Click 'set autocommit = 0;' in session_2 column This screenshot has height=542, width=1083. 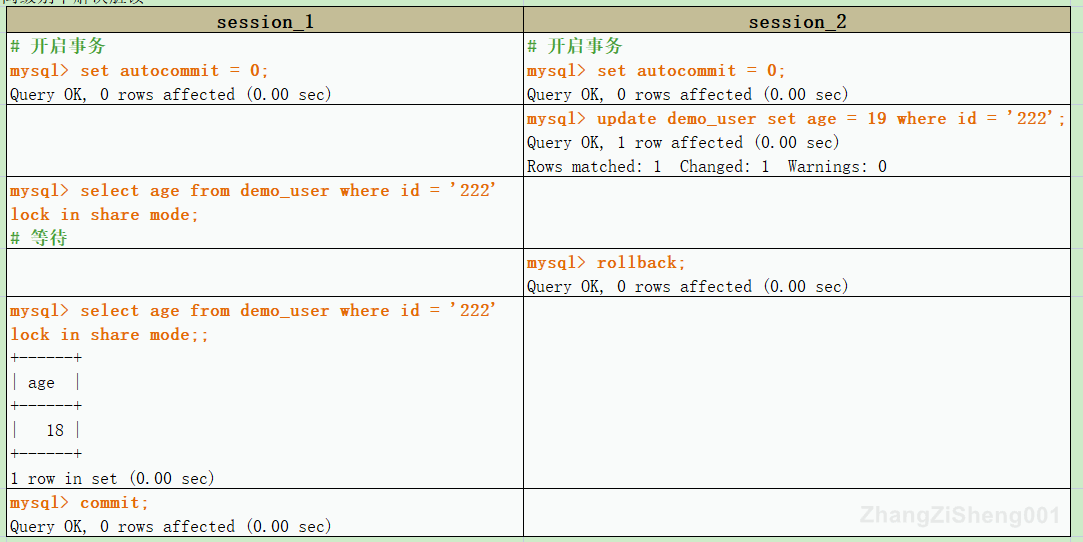(x=691, y=70)
